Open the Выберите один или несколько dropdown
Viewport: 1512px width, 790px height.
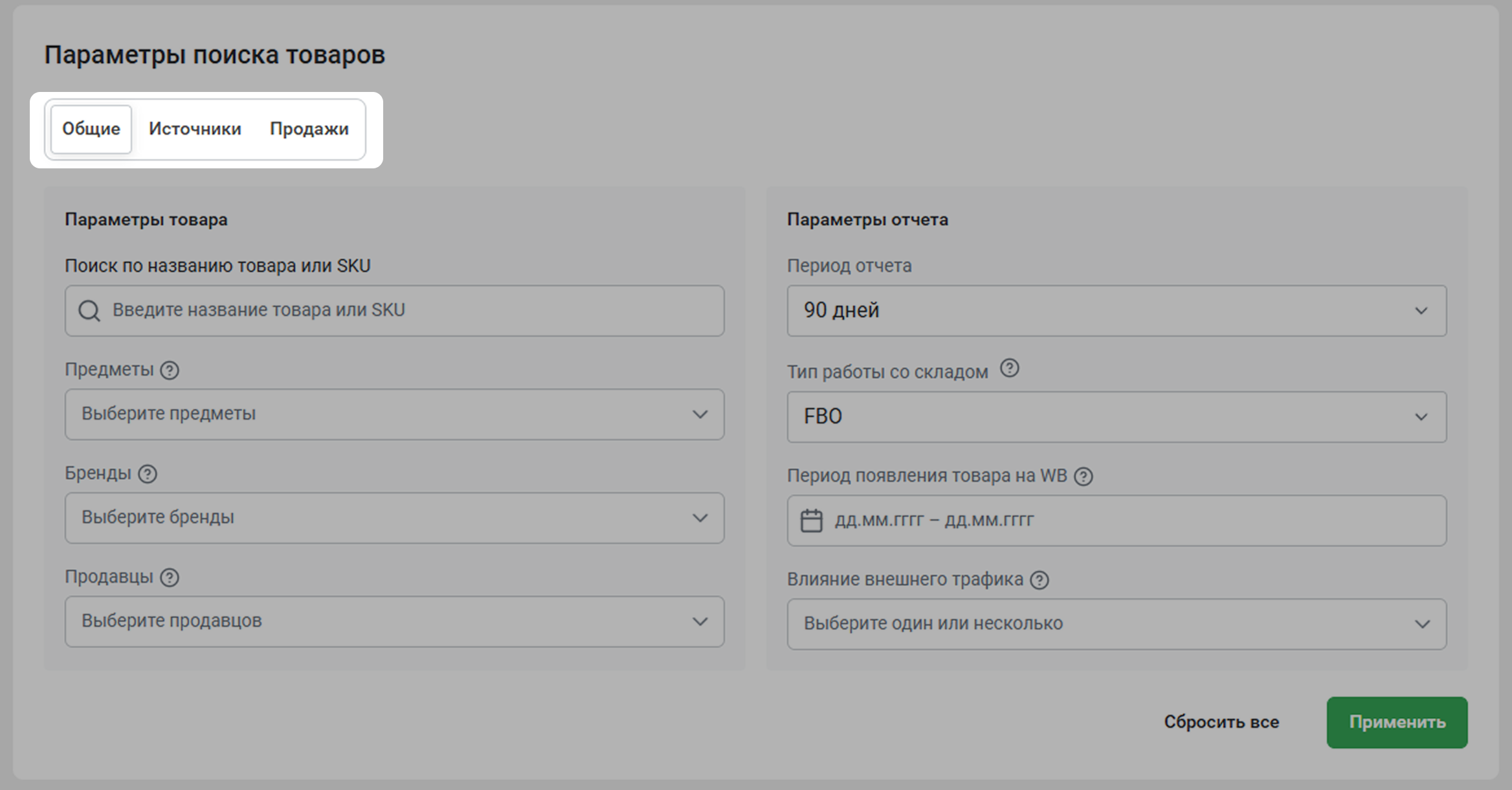click(x=1117, y=624)
